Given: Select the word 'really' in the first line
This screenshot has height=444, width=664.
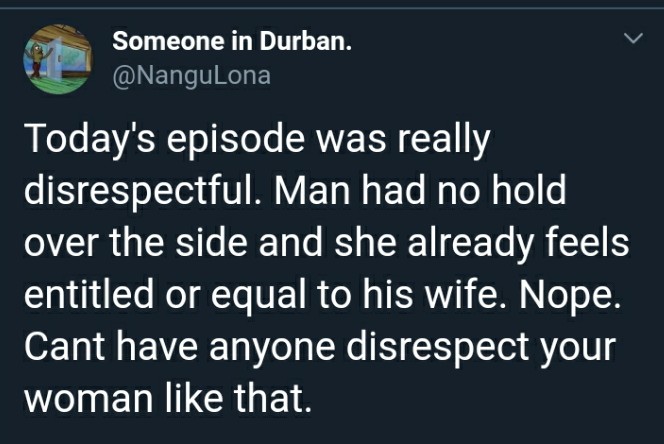Looking at the screenshot, I should coord(443,139).
